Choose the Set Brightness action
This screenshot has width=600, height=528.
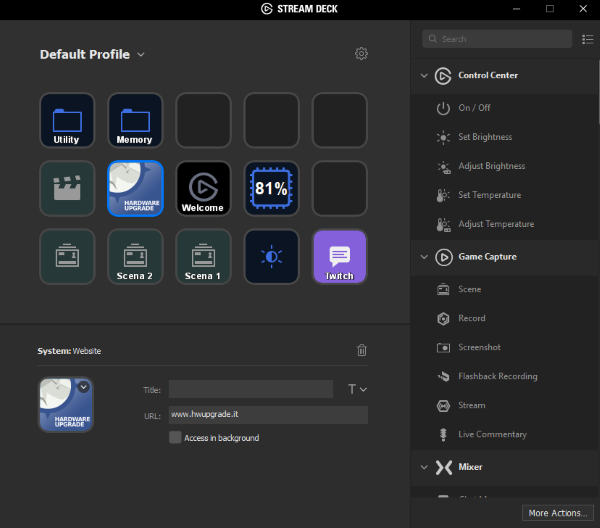pyautogui.click(x=505, y=137)
